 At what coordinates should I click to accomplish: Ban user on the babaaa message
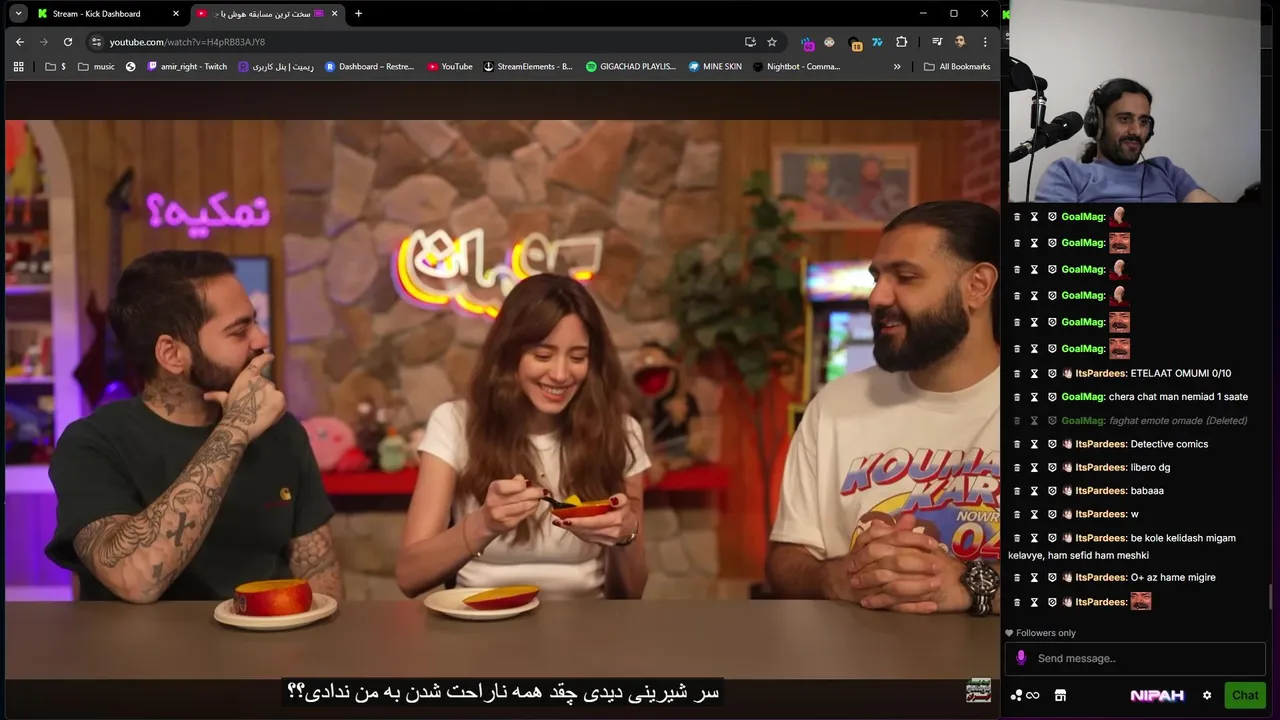(1052, 491)
